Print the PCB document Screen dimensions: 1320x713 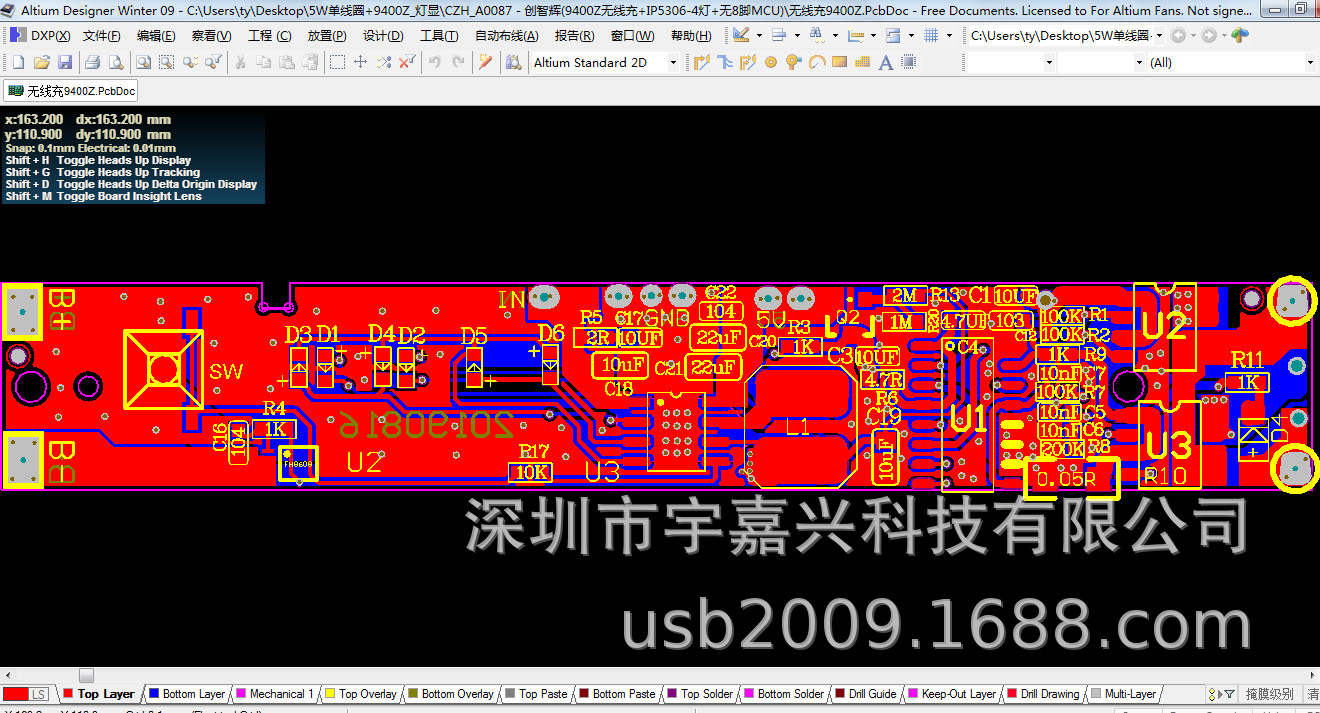[92, 62]
